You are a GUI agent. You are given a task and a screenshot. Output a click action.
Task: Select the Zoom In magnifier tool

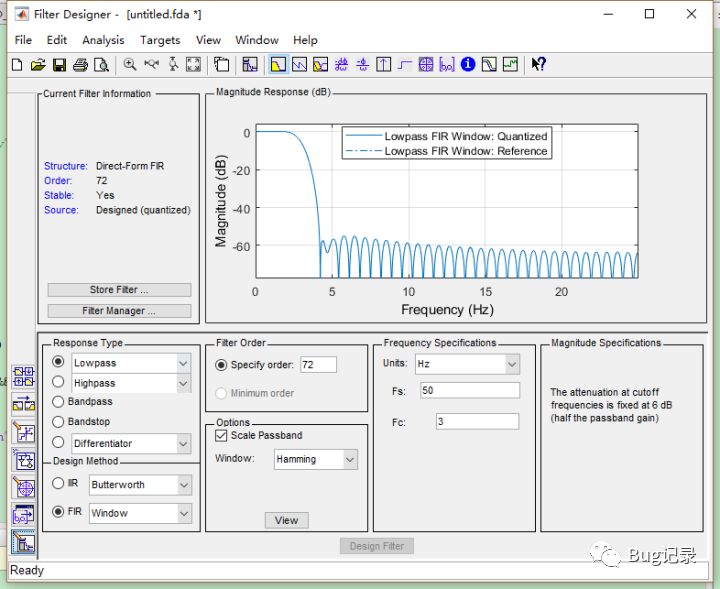[130, 65]
